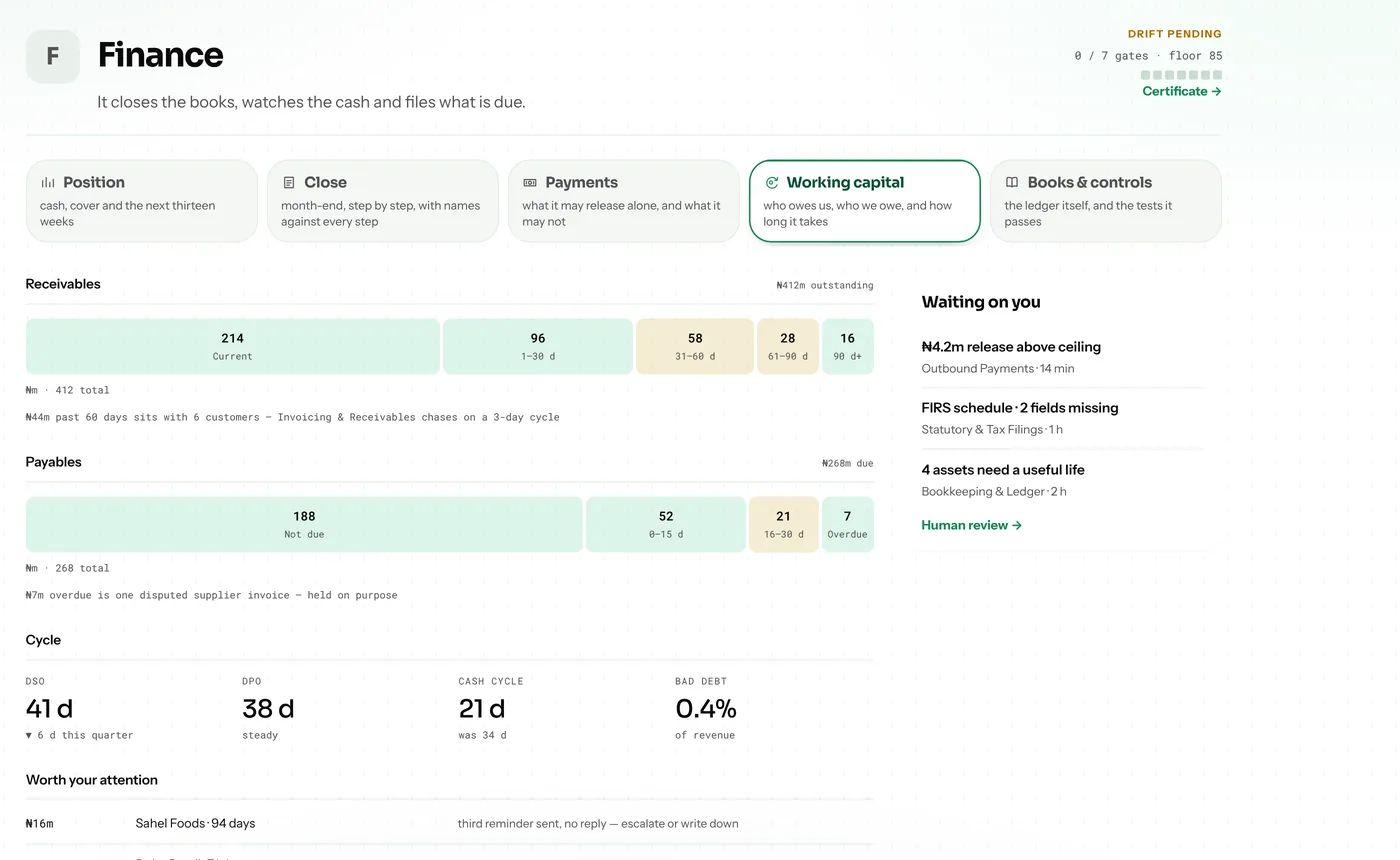
Task: Select the 21 payables 16–30 d segment
Action: tap(784, 525)
